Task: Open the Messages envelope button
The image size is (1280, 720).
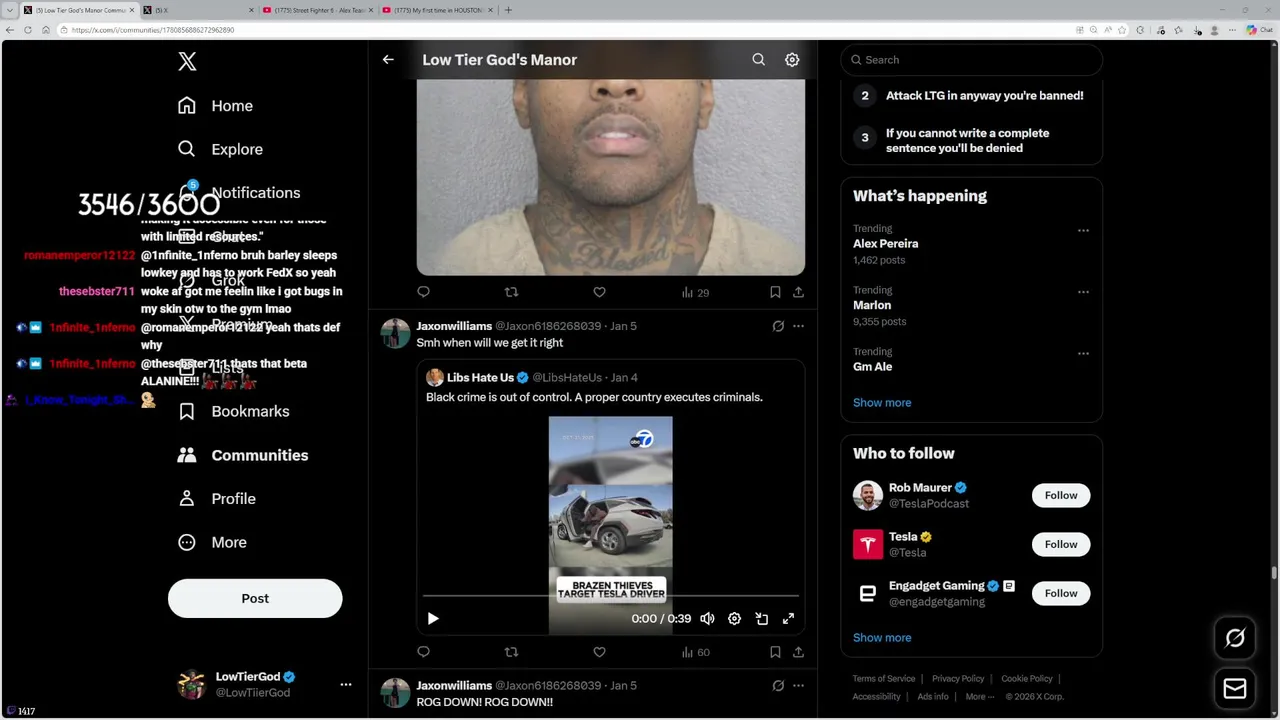Action: (x=1235, y=689)
